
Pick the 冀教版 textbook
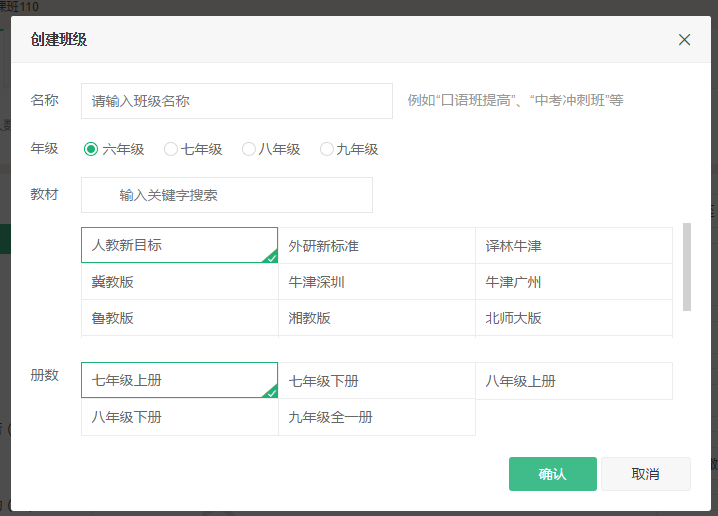point(180,282)
